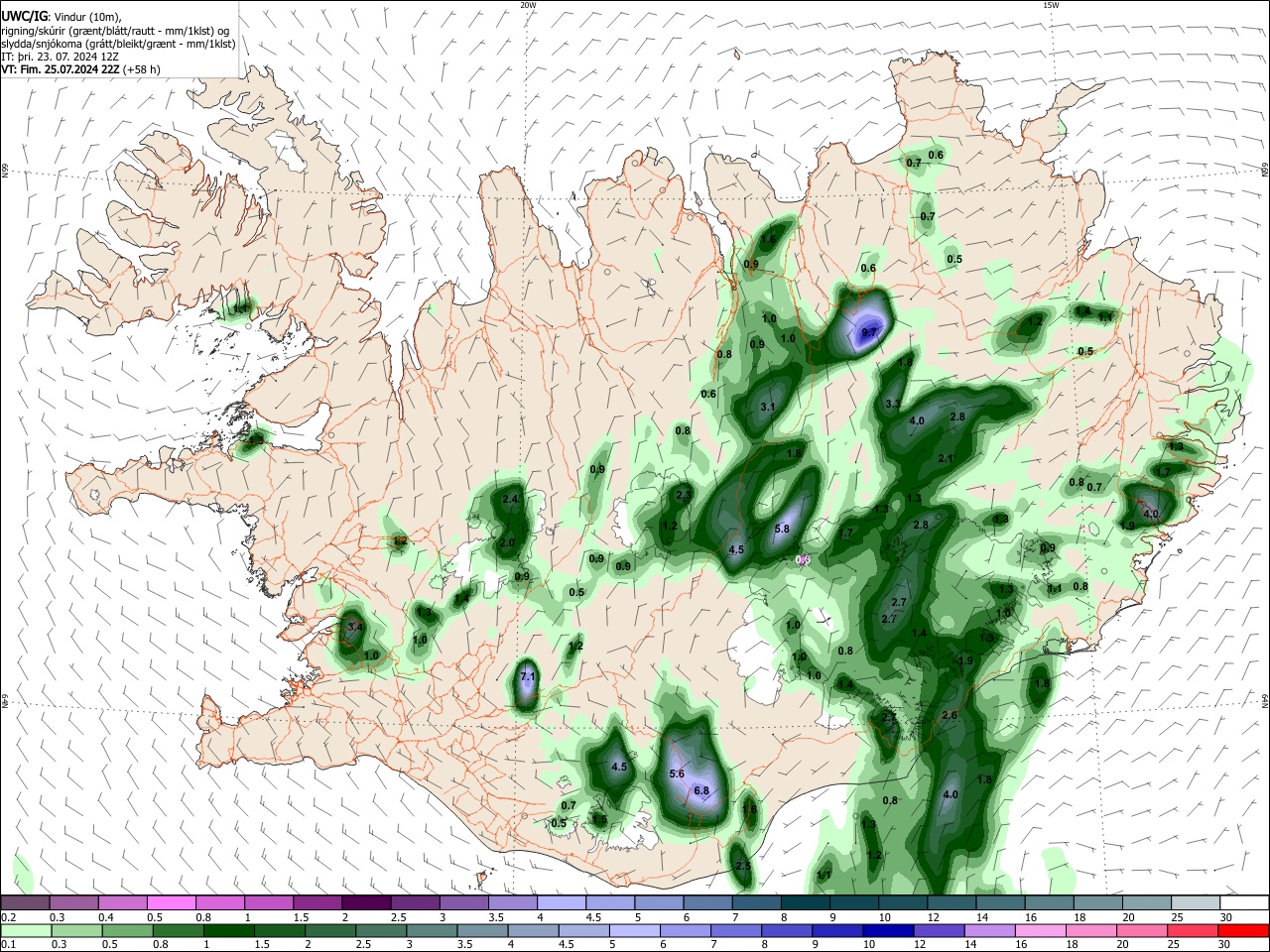Image resolution: width=1270 pixels, height=952 pixels.
Task: Click the 0.2 label under the snow legend
Action: 7,917
